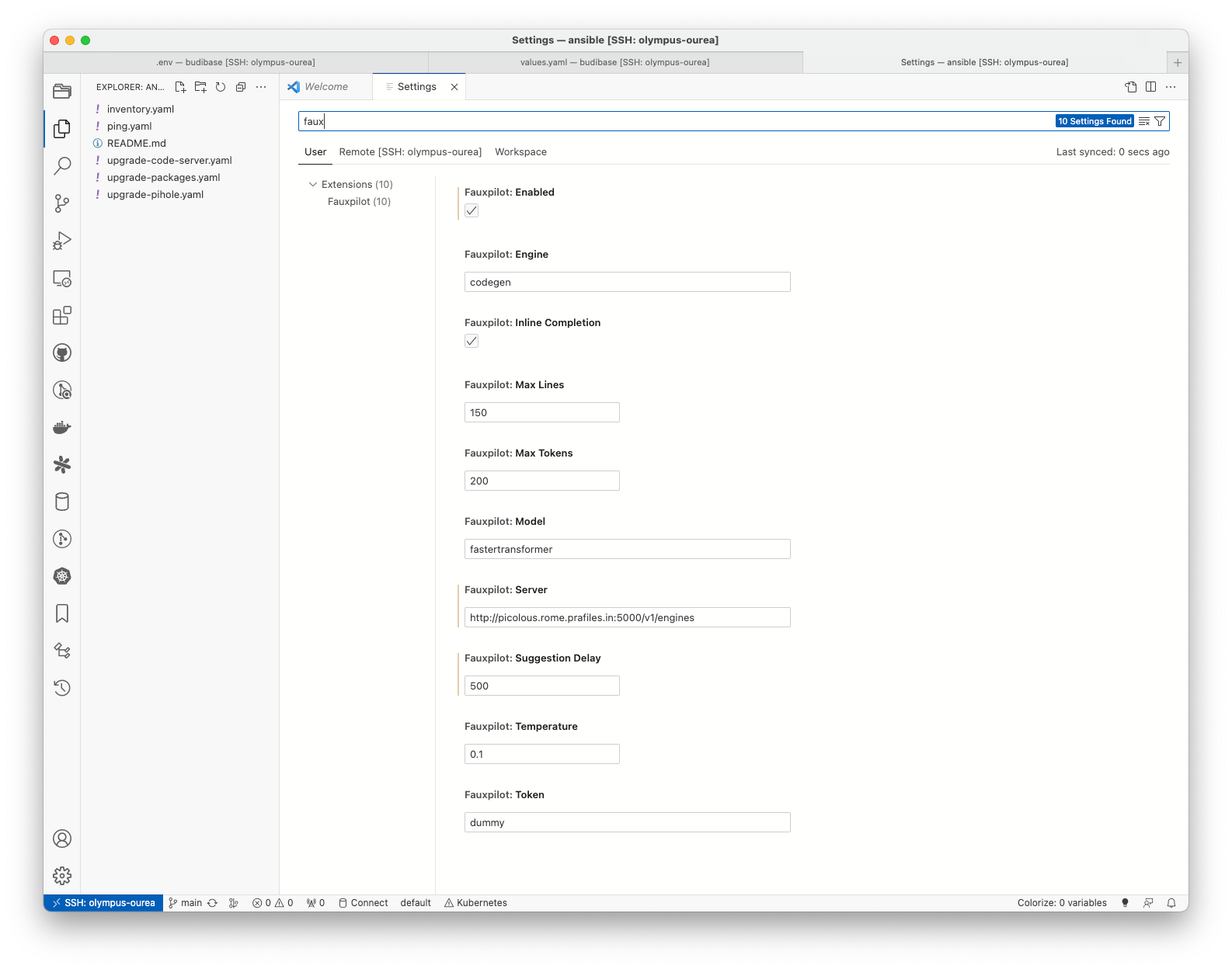Open notifications bell in status bar
Viewport: 1232px width, 969px height.
click(1171, 903)
